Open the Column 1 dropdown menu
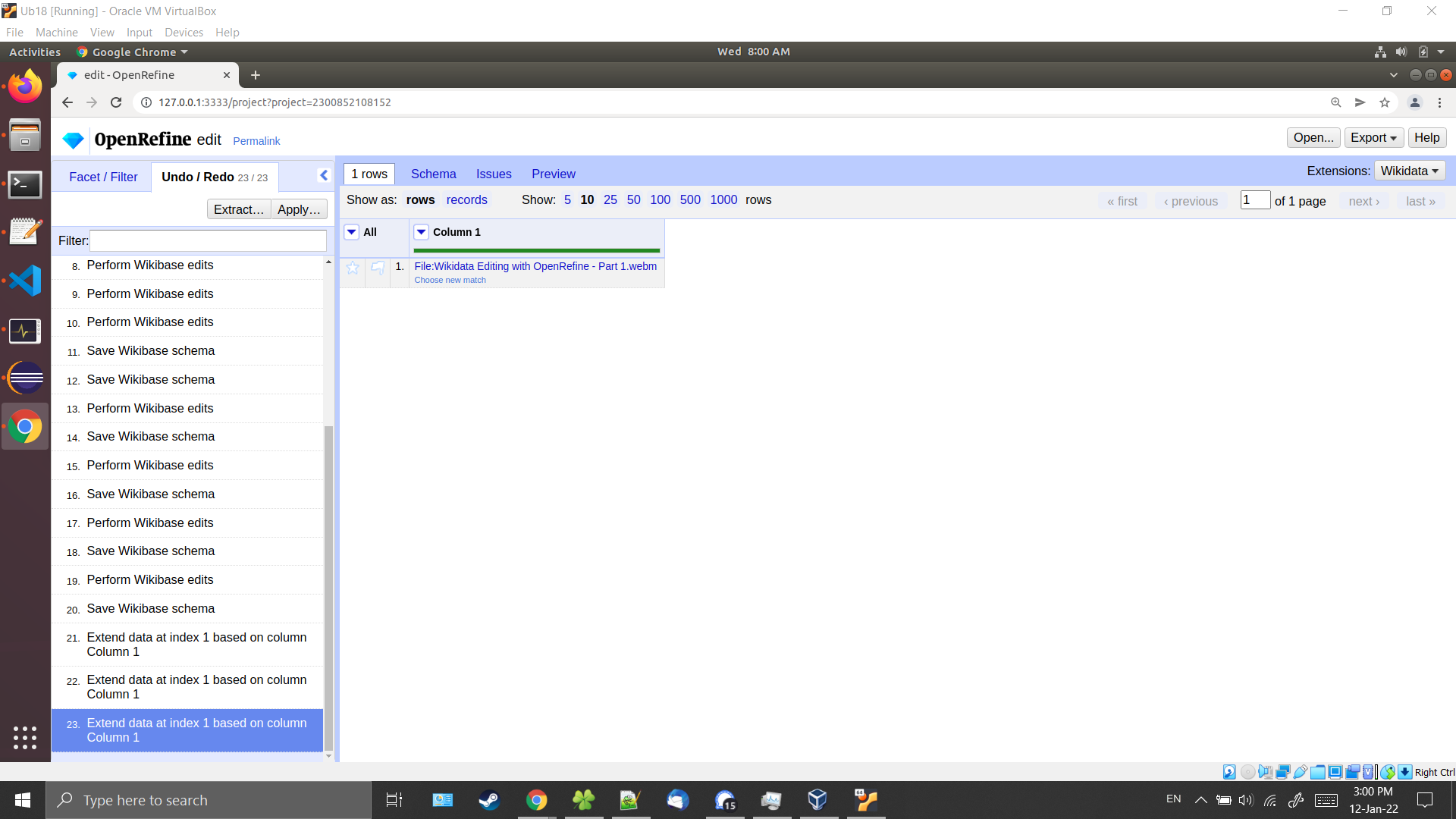1456x819 pixels. tap(422, 232)
